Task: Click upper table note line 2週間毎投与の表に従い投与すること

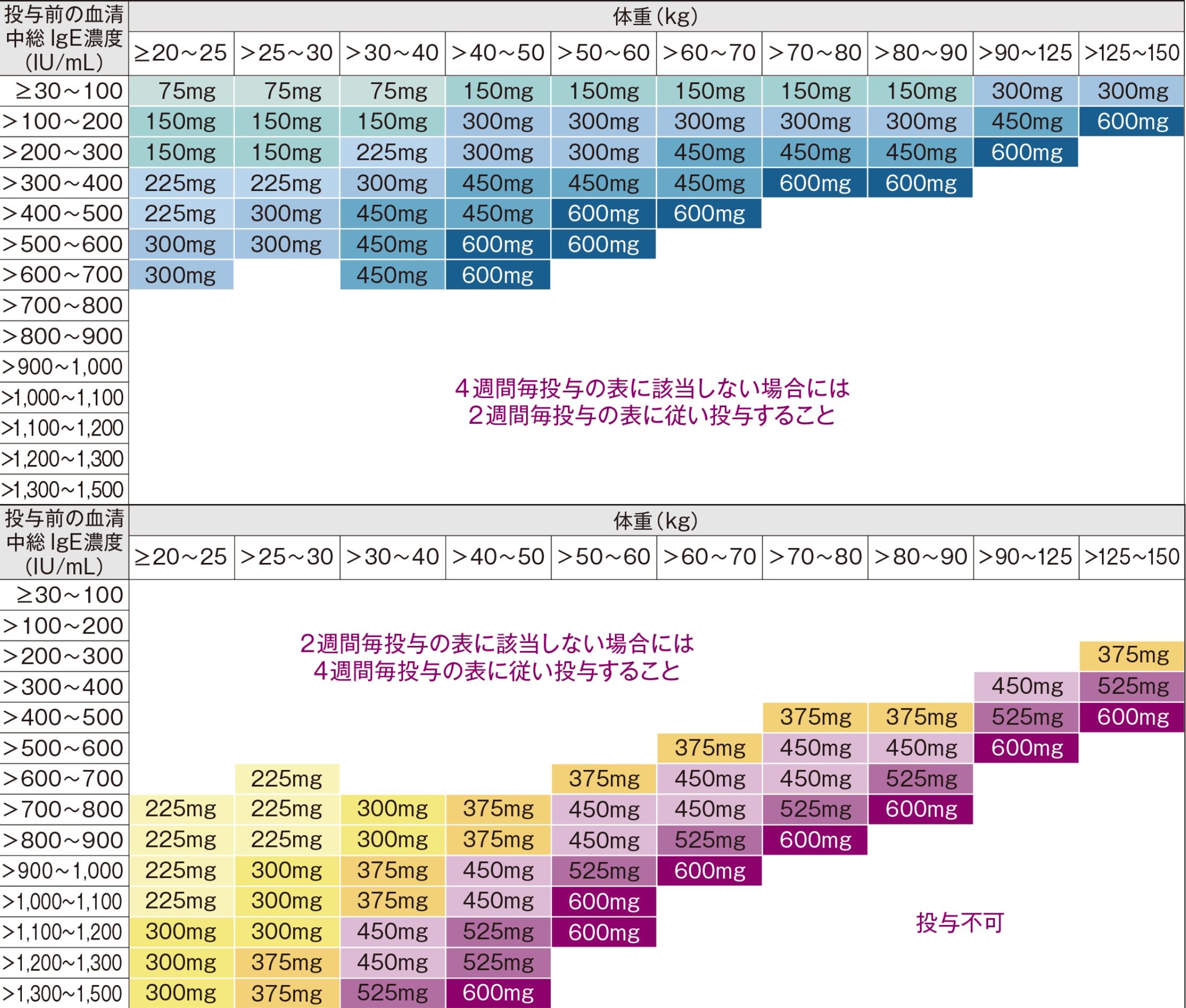Action: (x=652, y=415)
